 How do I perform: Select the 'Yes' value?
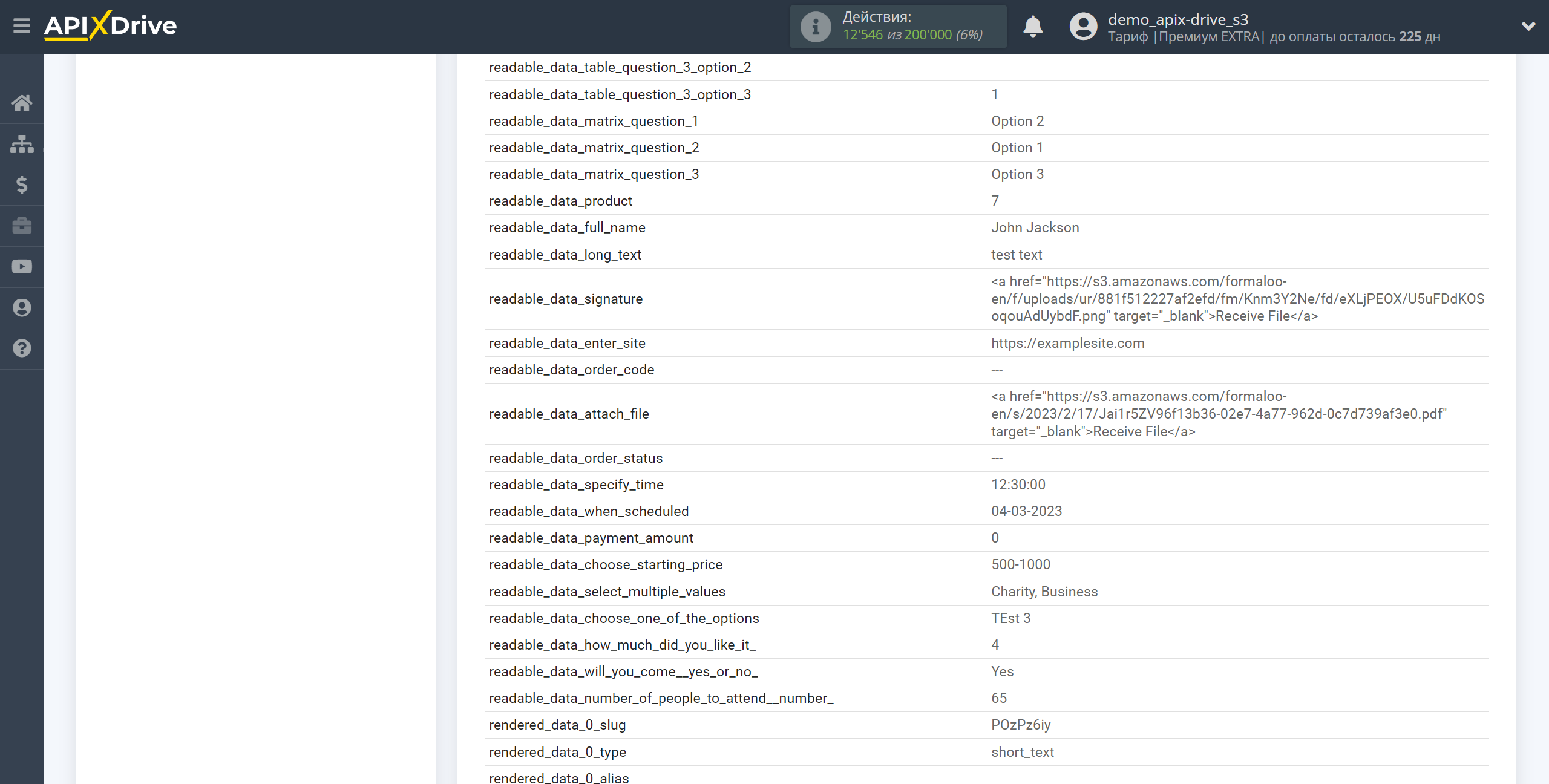1002,671
